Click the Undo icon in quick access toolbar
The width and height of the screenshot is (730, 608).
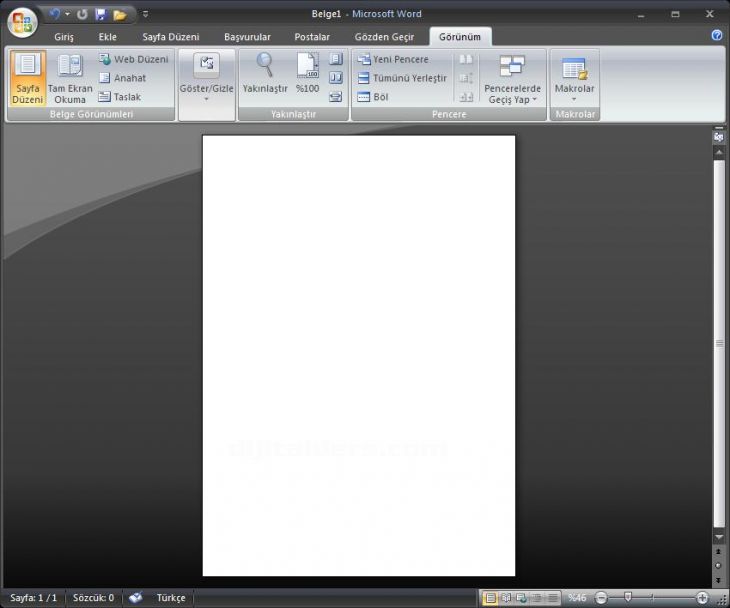(x=55, y=14)
